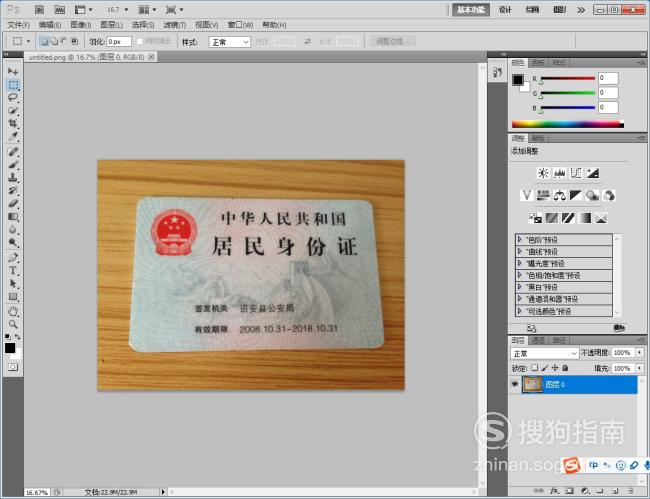Open the 文件(F) menu
The width and height of the screenshot is (650, 499).
coord(19,25)
